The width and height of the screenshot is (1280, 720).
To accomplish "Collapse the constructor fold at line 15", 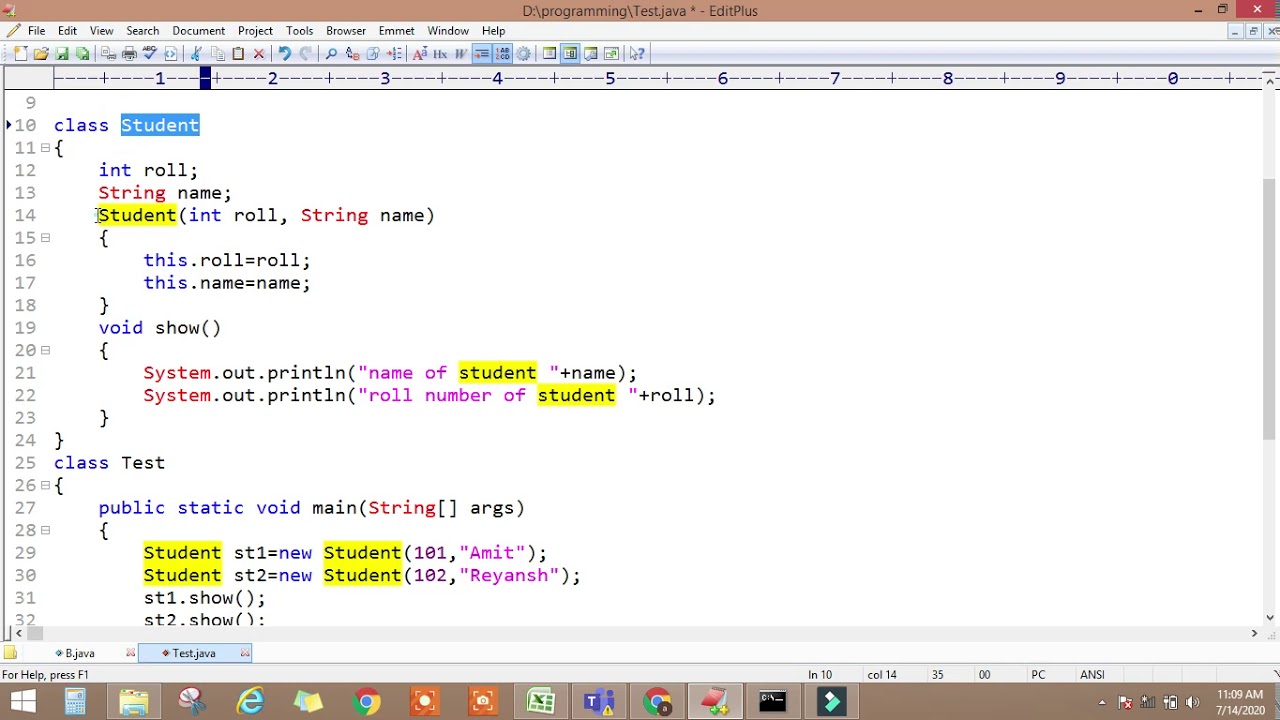I will [x=45, y=238].
